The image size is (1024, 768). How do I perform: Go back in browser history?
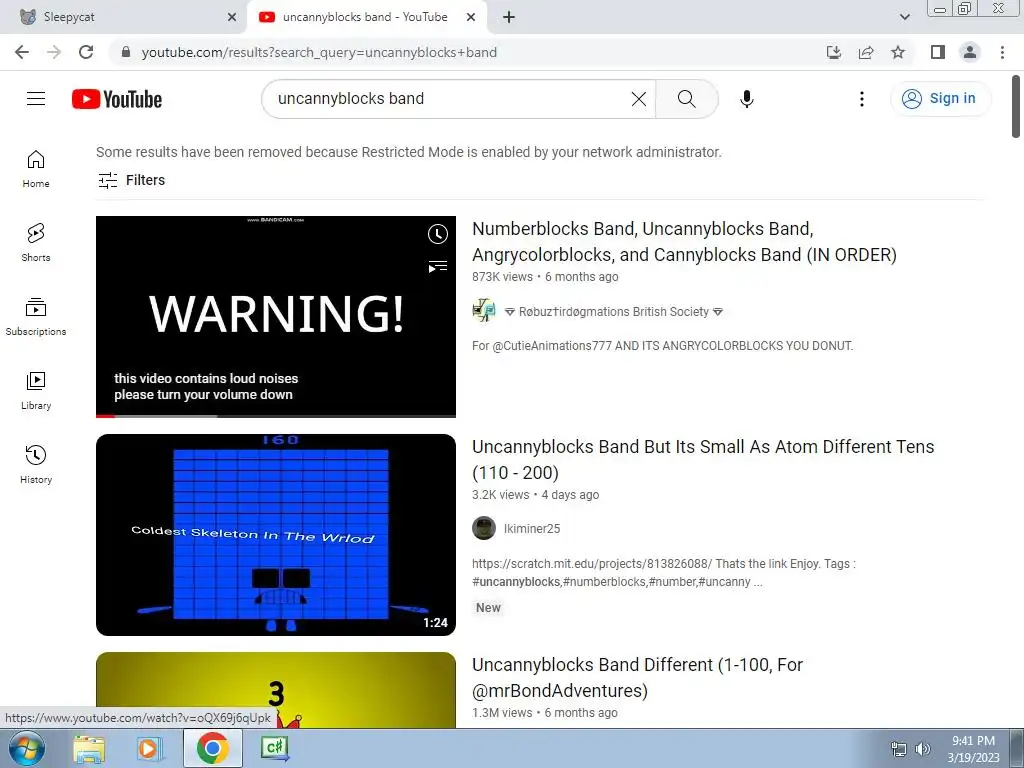[x=22, y=52]
